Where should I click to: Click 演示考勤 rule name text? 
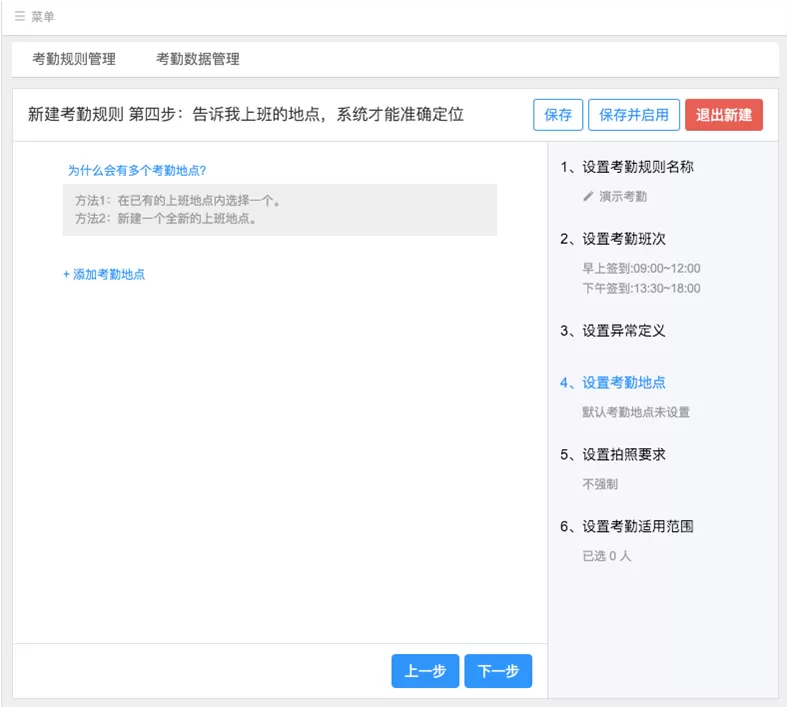623,196
